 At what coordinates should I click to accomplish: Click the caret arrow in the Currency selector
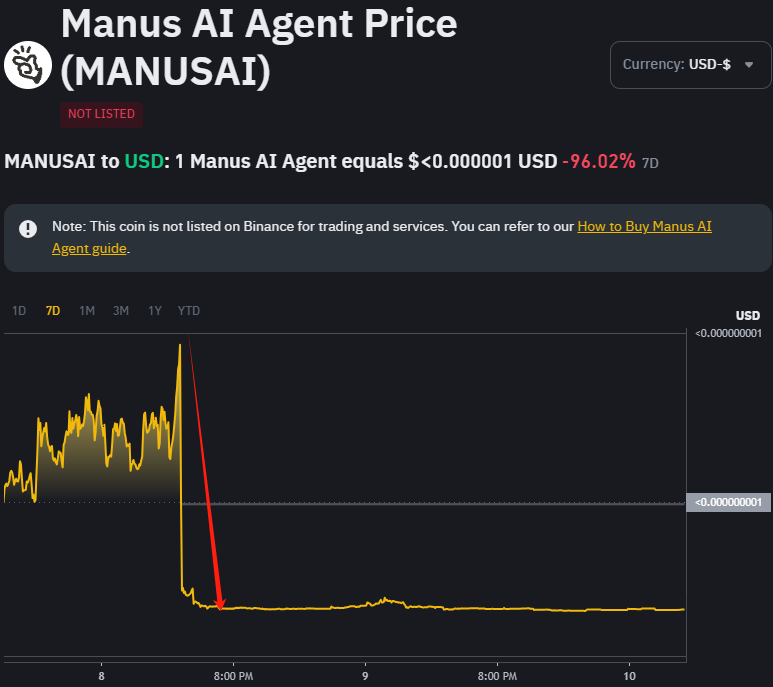pyautogui.click(x=749, y=65)
